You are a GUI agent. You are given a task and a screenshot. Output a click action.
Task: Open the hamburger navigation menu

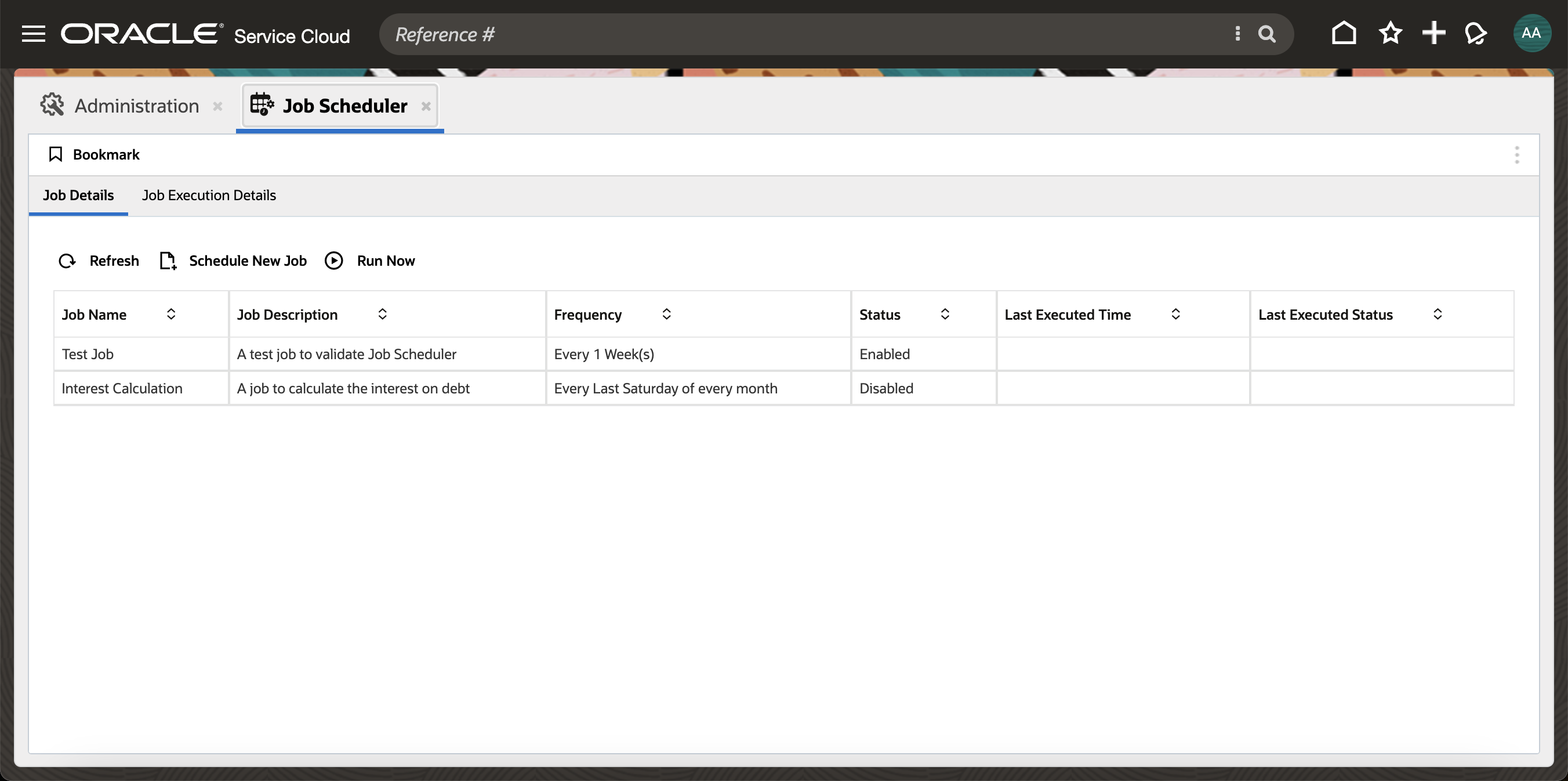coord(34,34)
